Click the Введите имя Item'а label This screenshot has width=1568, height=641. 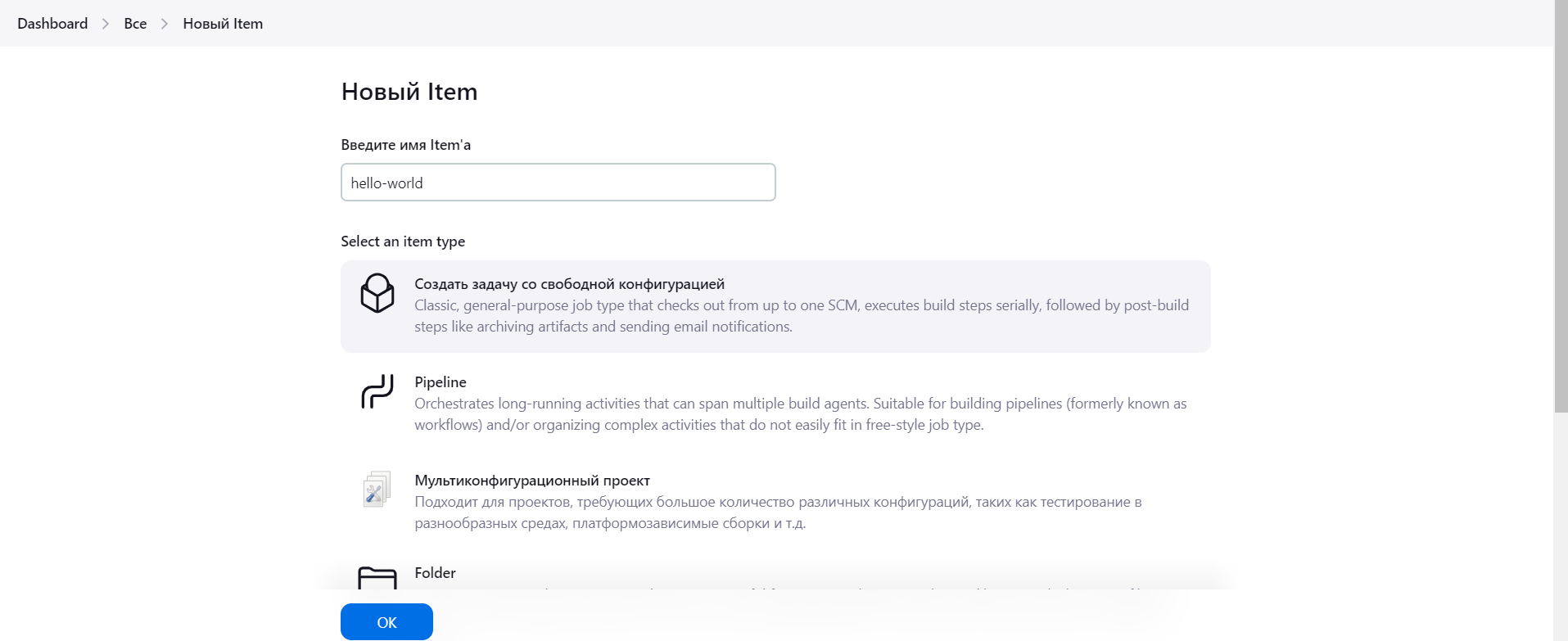coord(406,145)
